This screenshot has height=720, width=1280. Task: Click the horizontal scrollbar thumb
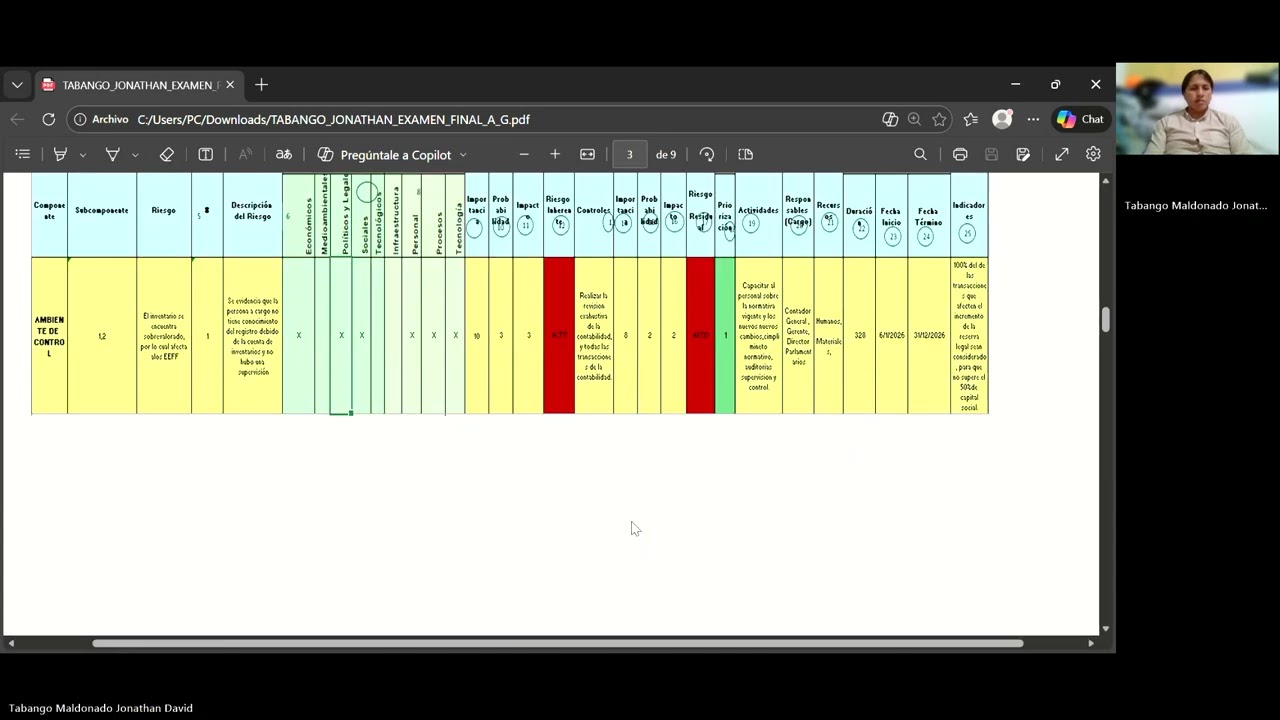[x=558, y=643]
